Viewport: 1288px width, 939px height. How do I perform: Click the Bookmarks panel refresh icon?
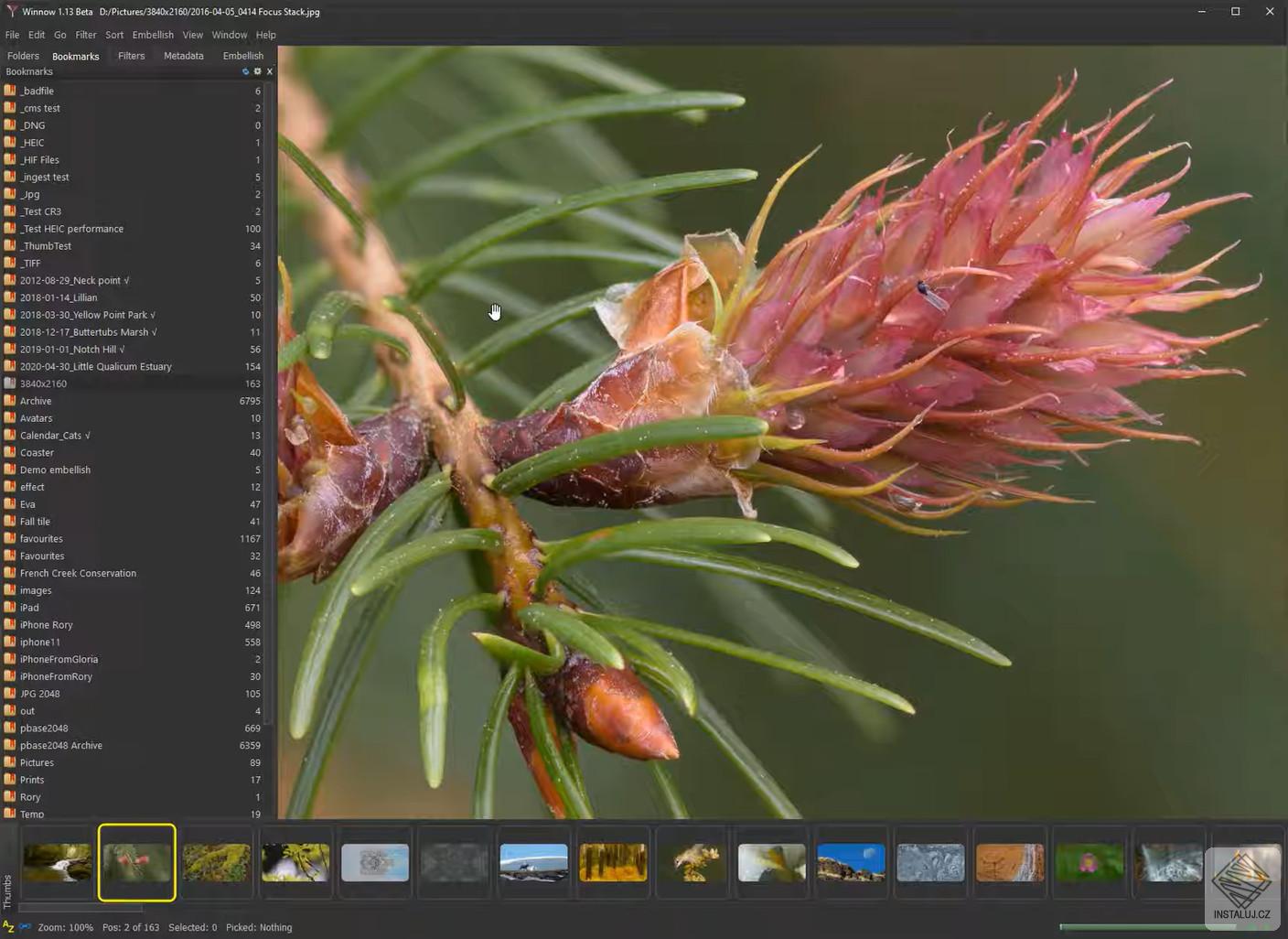click(245, 71)
